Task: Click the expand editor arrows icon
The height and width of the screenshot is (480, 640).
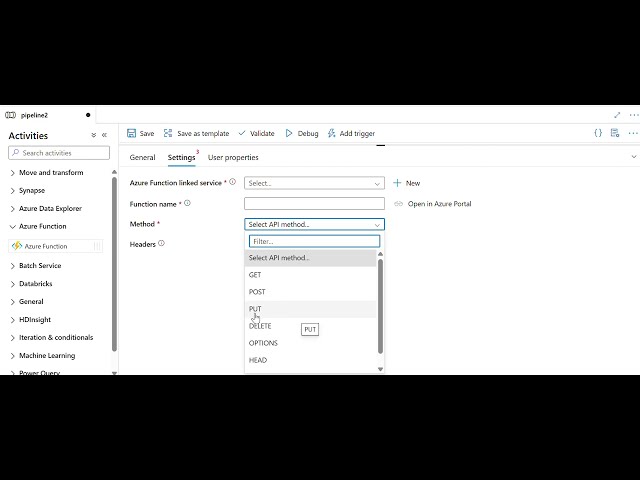Action: [x=617, y=115]
